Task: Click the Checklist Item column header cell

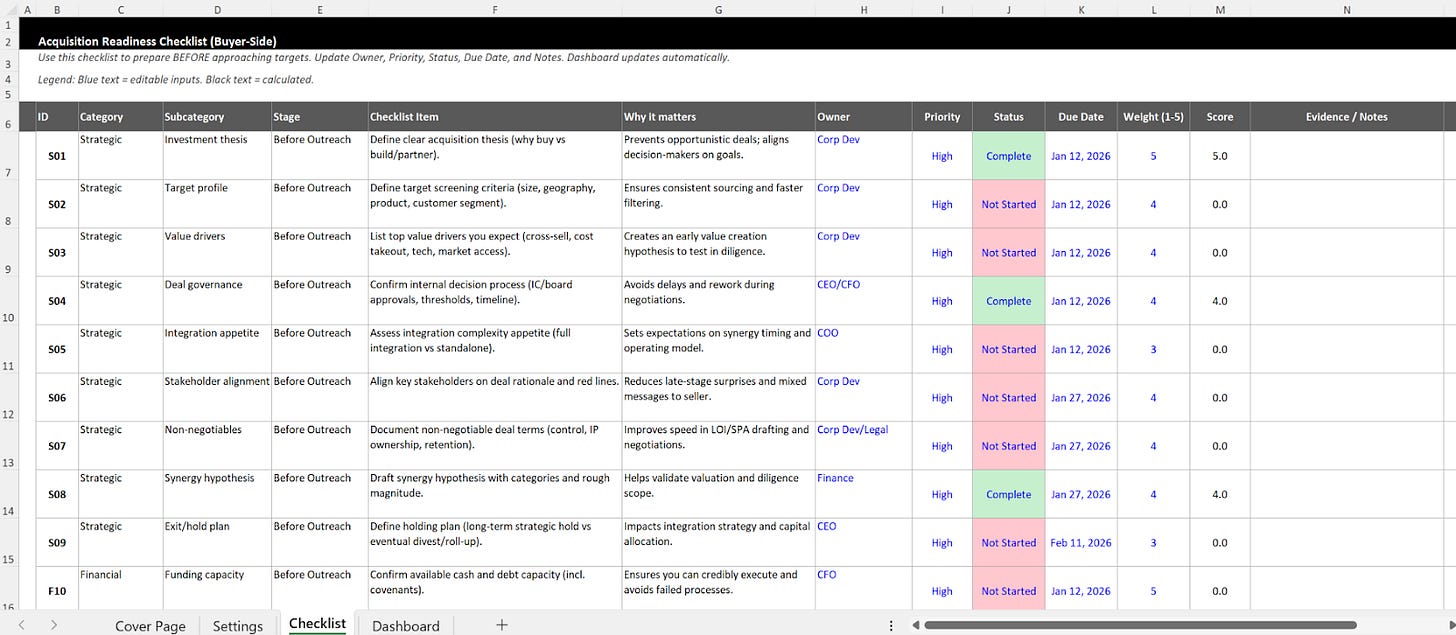Action: (x=494, y=117)
